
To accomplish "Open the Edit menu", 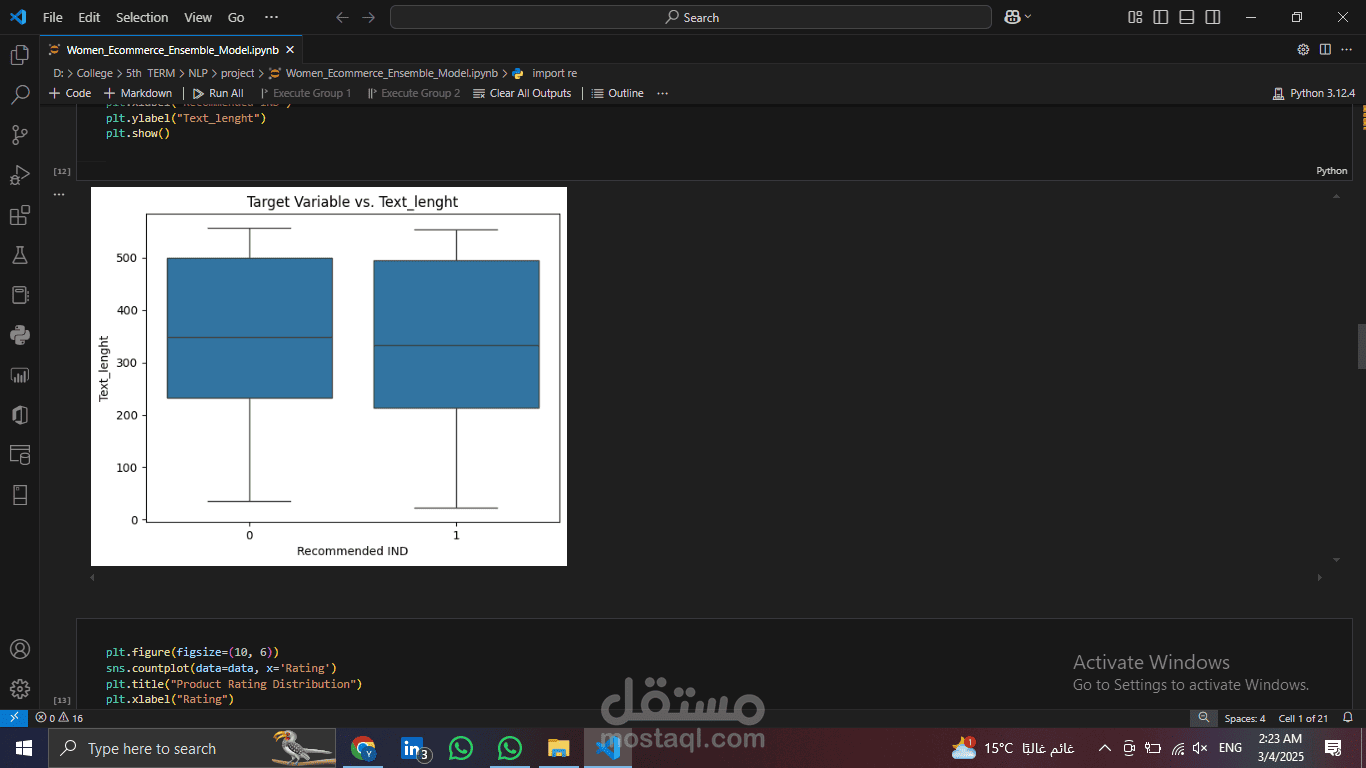I will [x=89, y=17].
